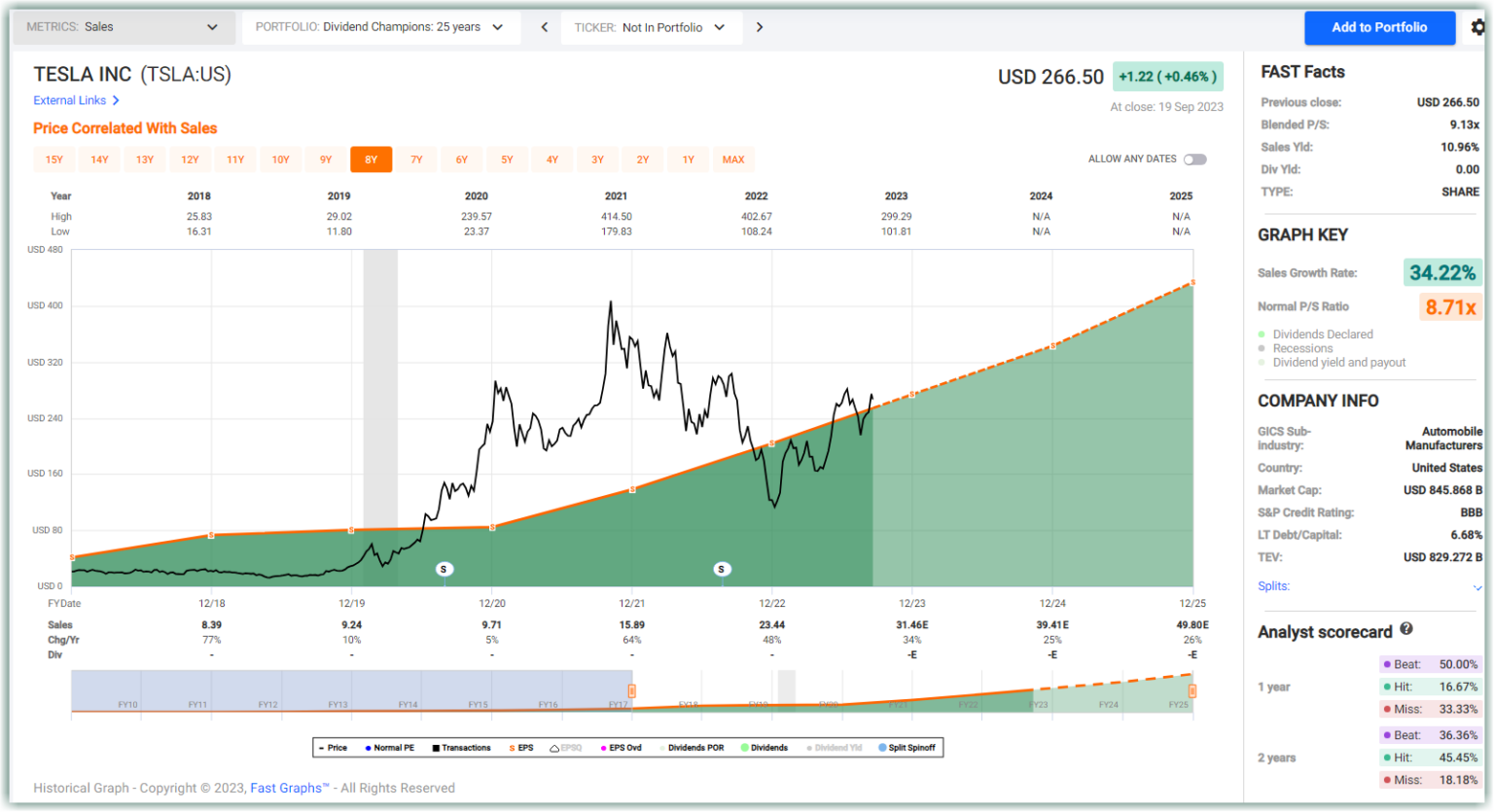Toggle the green Dividends legend entry

pyautogui.click(x=765, y=748)
